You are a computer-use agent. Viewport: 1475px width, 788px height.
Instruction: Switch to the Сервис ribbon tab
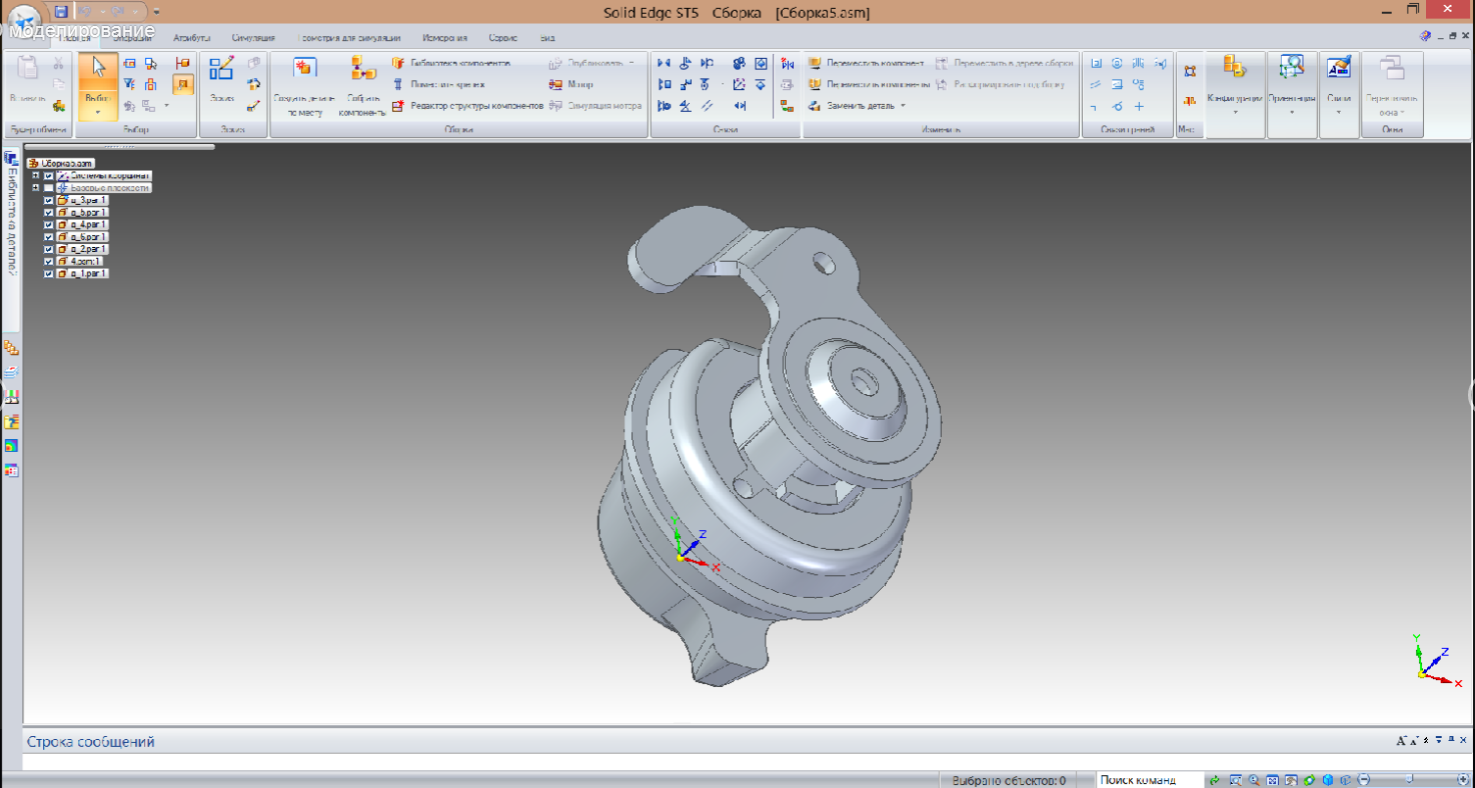pyautogui.click(x=503, y=38)
